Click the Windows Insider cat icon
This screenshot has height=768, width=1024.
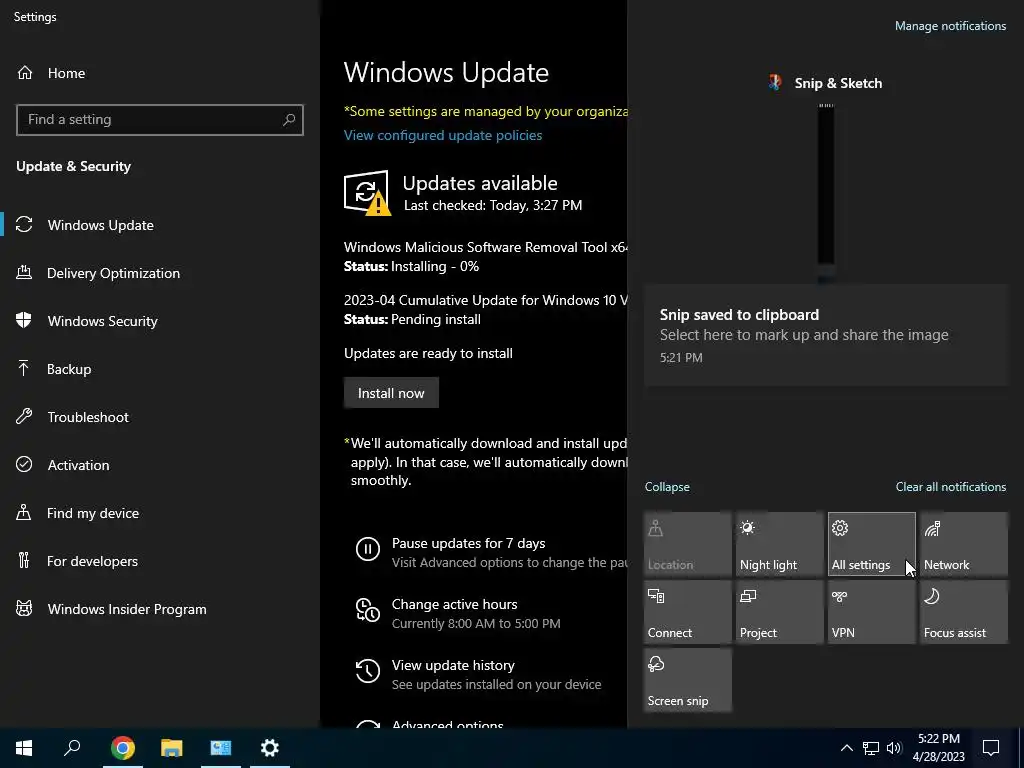tap(24, 609)
